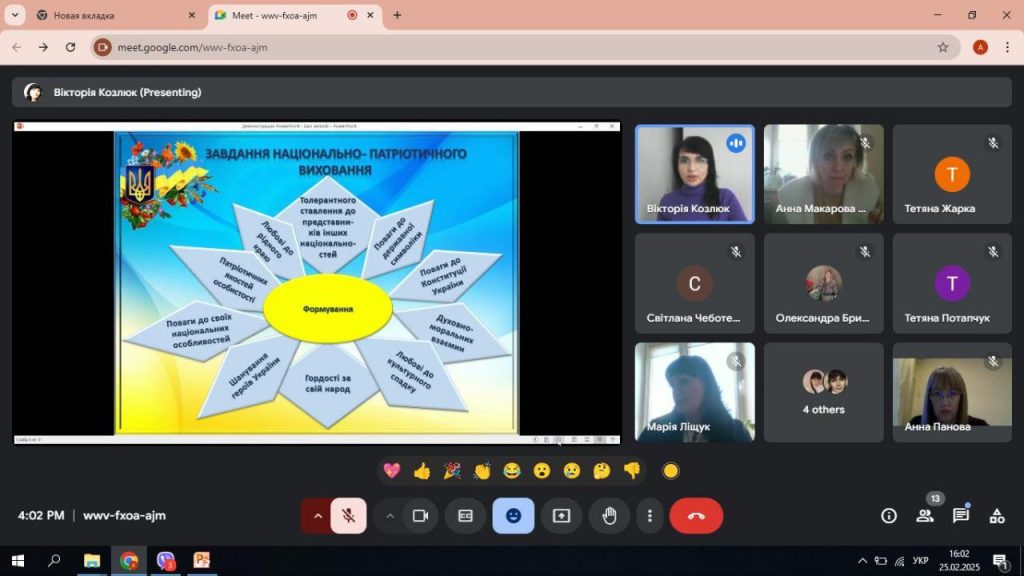
Task: Click the send reaction smiley button
Action: [x=513, y=516]
